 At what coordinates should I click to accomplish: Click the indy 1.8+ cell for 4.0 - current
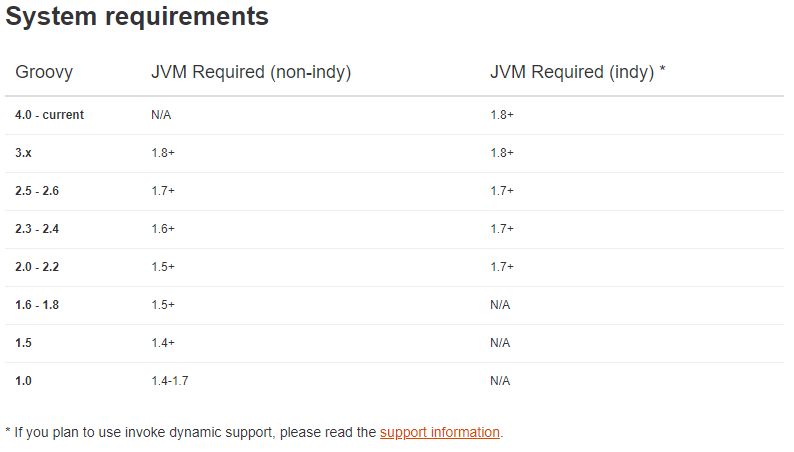click(502, 115)
